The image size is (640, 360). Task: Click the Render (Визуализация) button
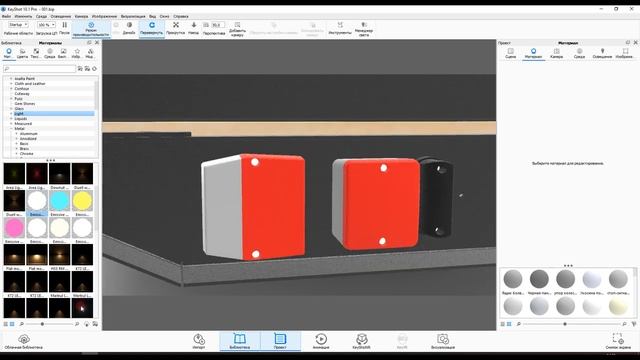[x=443, y=341]
